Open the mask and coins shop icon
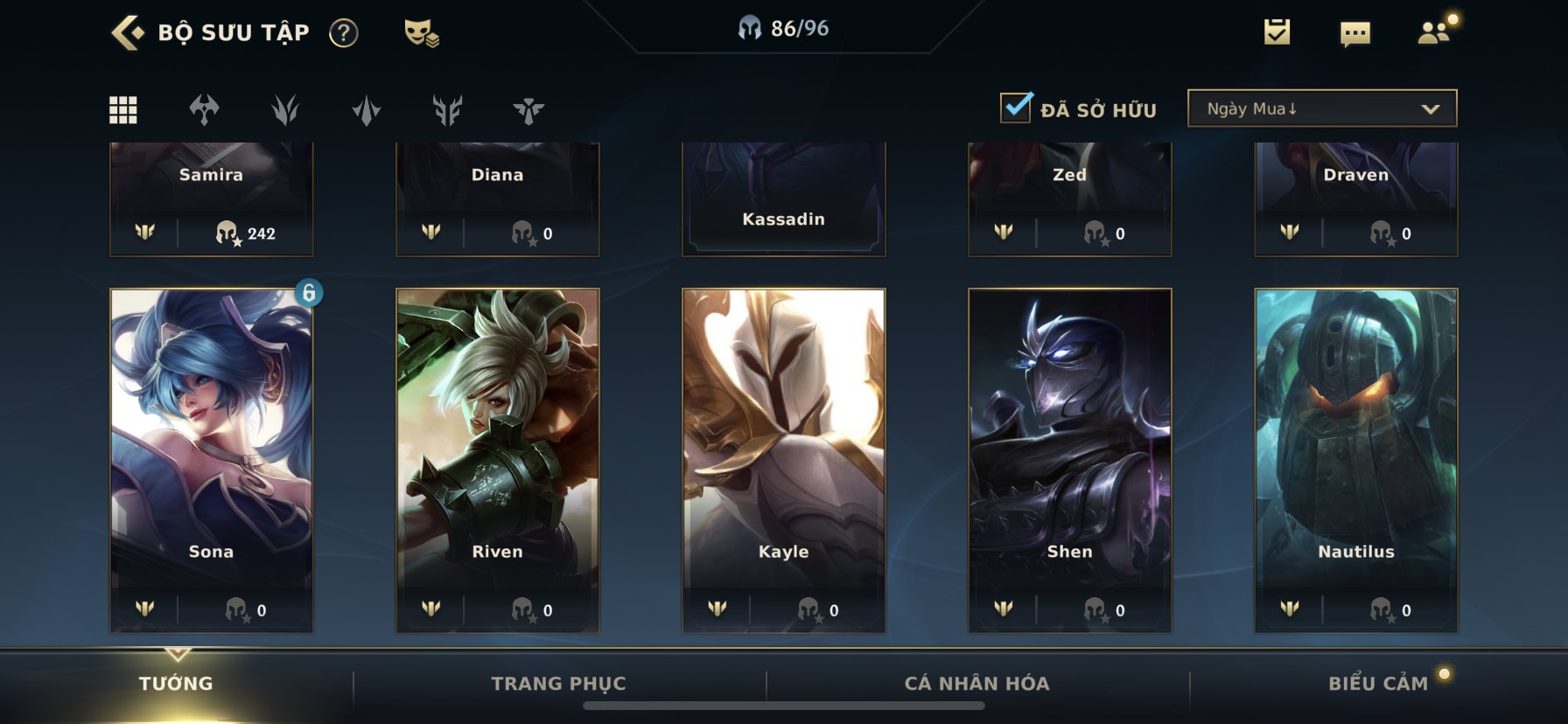The image size is (1568, 724). (x=421, y=33)
